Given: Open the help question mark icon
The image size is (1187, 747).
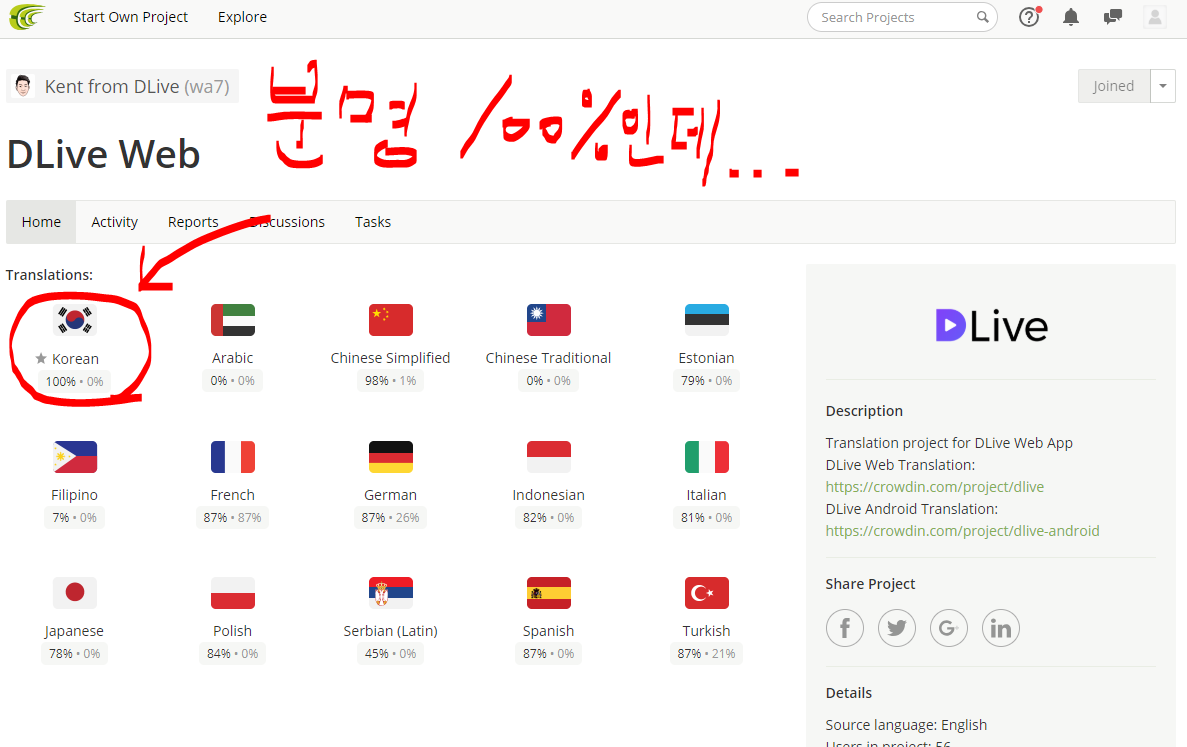Looking at the screenshot, I should tap(1030, 17).
